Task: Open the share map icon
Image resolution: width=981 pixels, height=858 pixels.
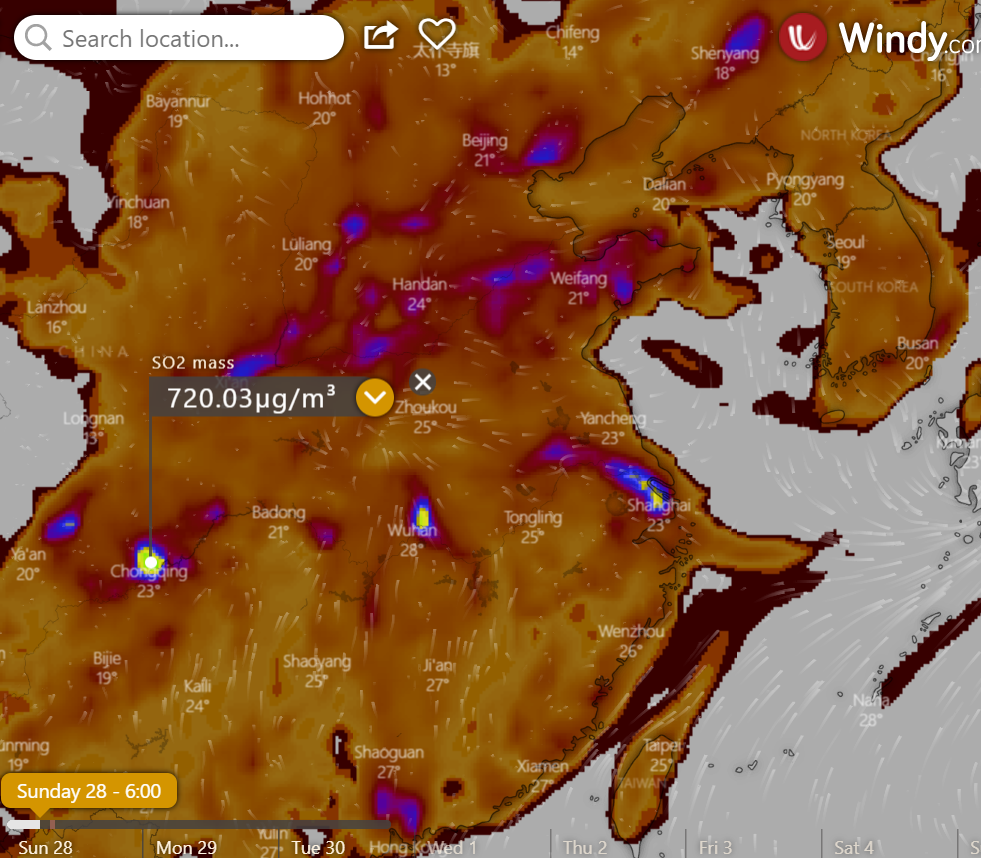Action: tap(380, 36)
